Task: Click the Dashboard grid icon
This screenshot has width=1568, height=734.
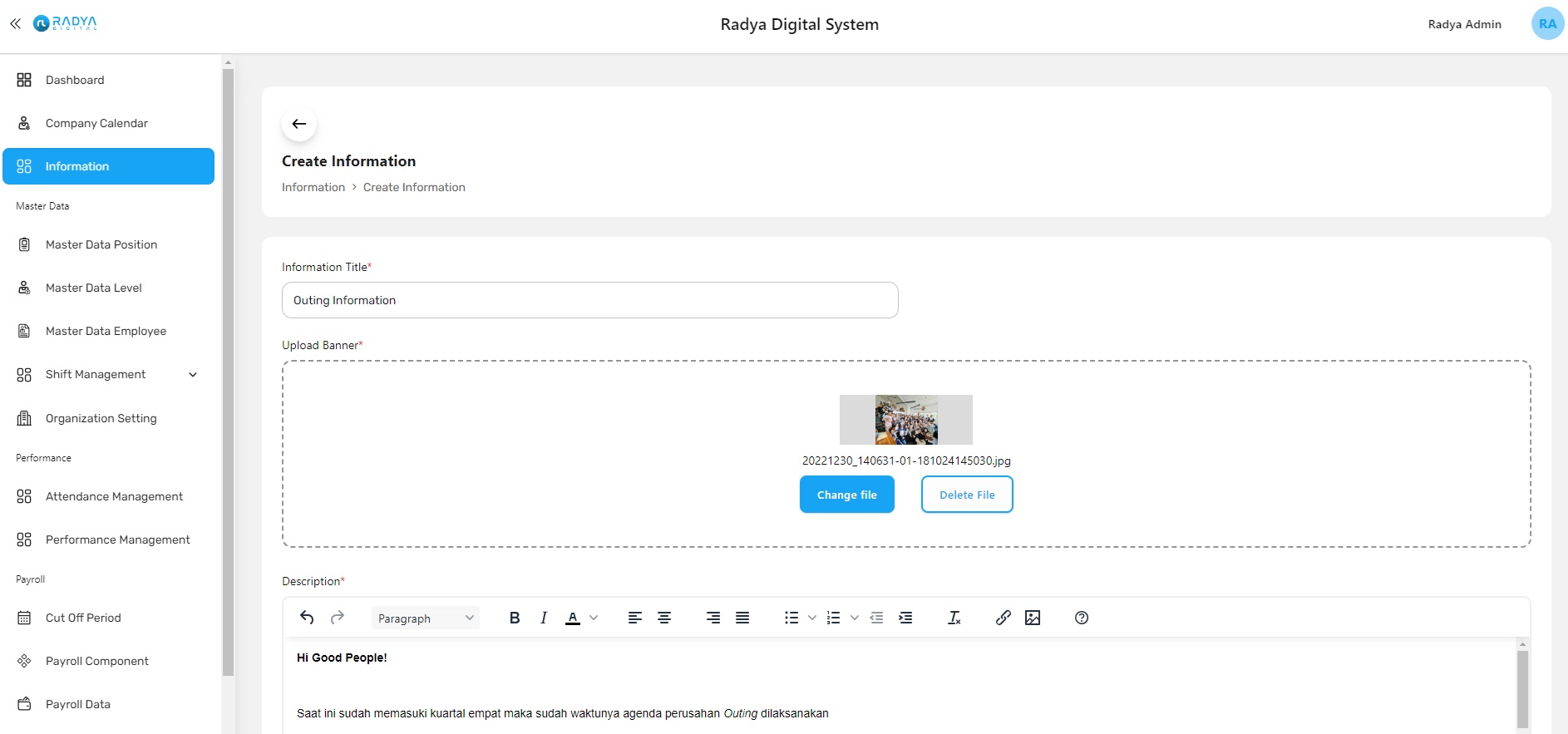Action: pyautogui.click(x=24, y=80)
